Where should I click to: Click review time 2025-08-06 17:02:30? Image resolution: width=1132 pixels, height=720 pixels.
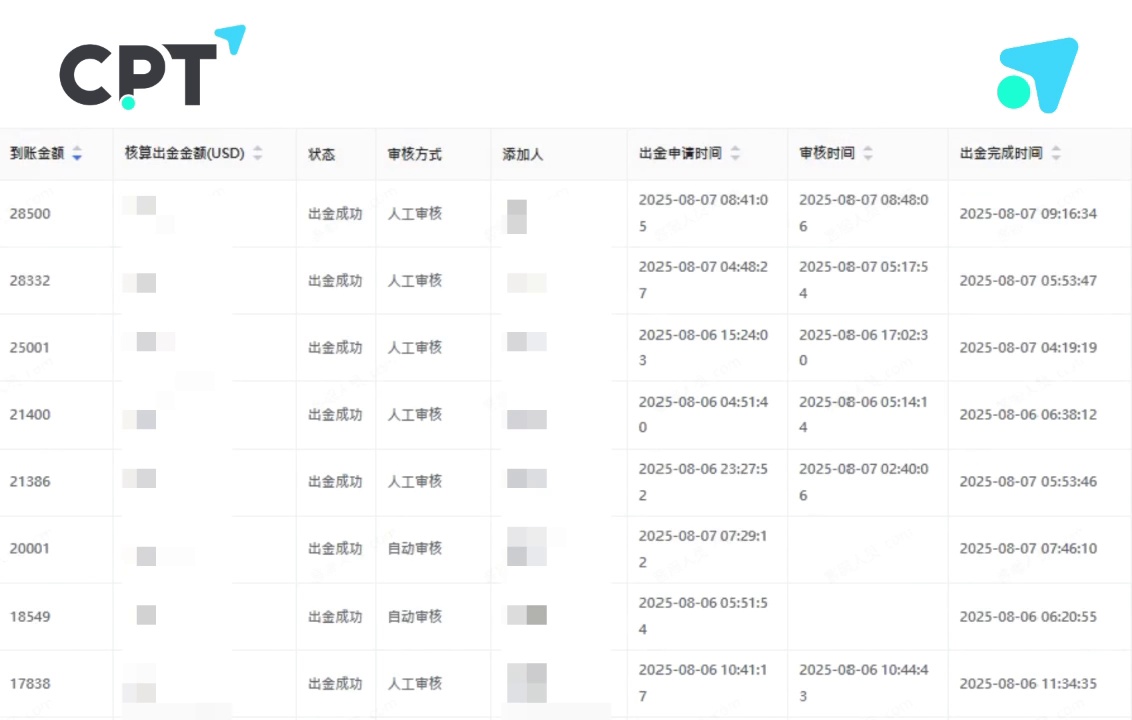[x=863, y=347]
